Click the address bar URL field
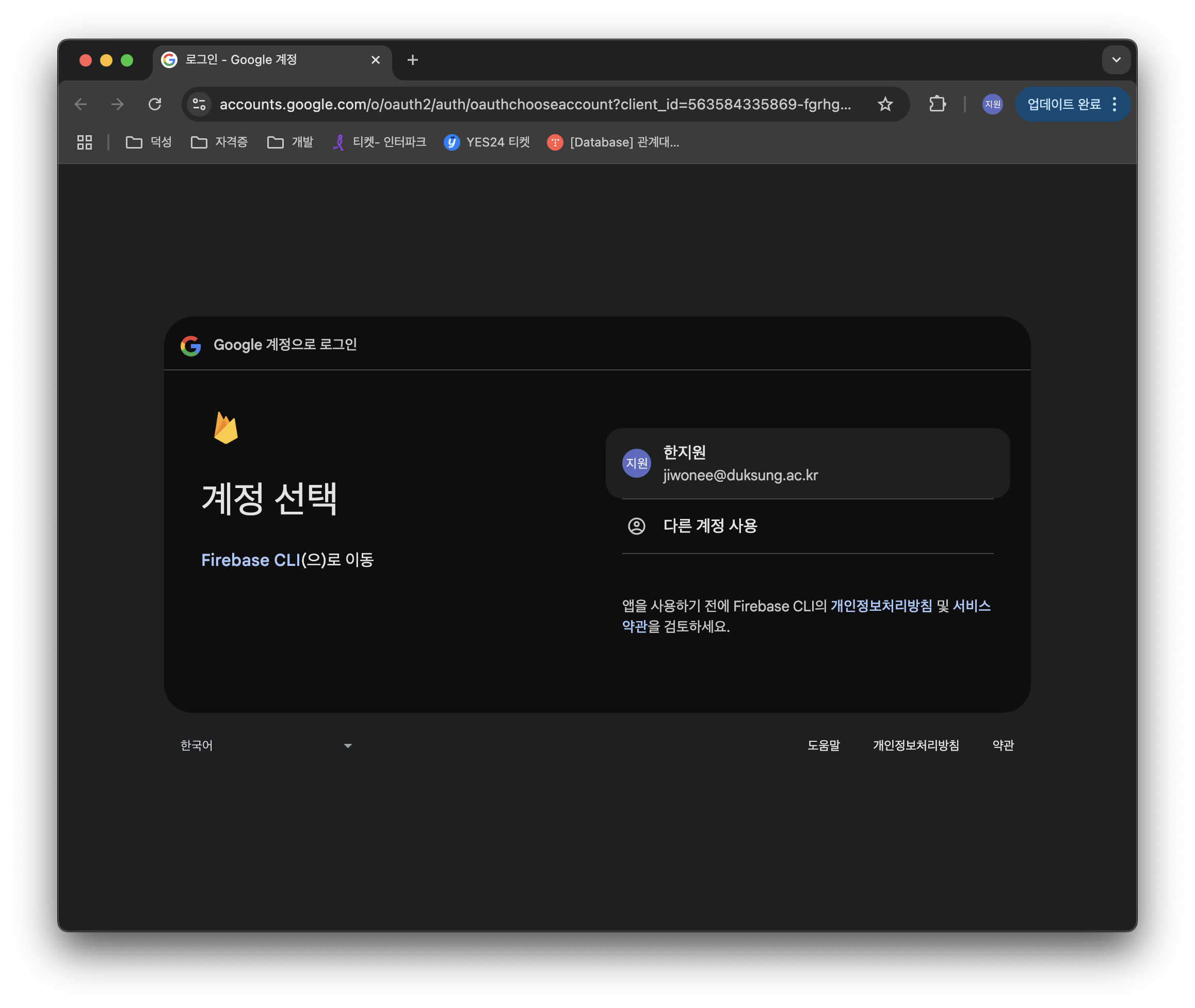The width and height of the screenshot is (1195, 1008). point(535,104)
